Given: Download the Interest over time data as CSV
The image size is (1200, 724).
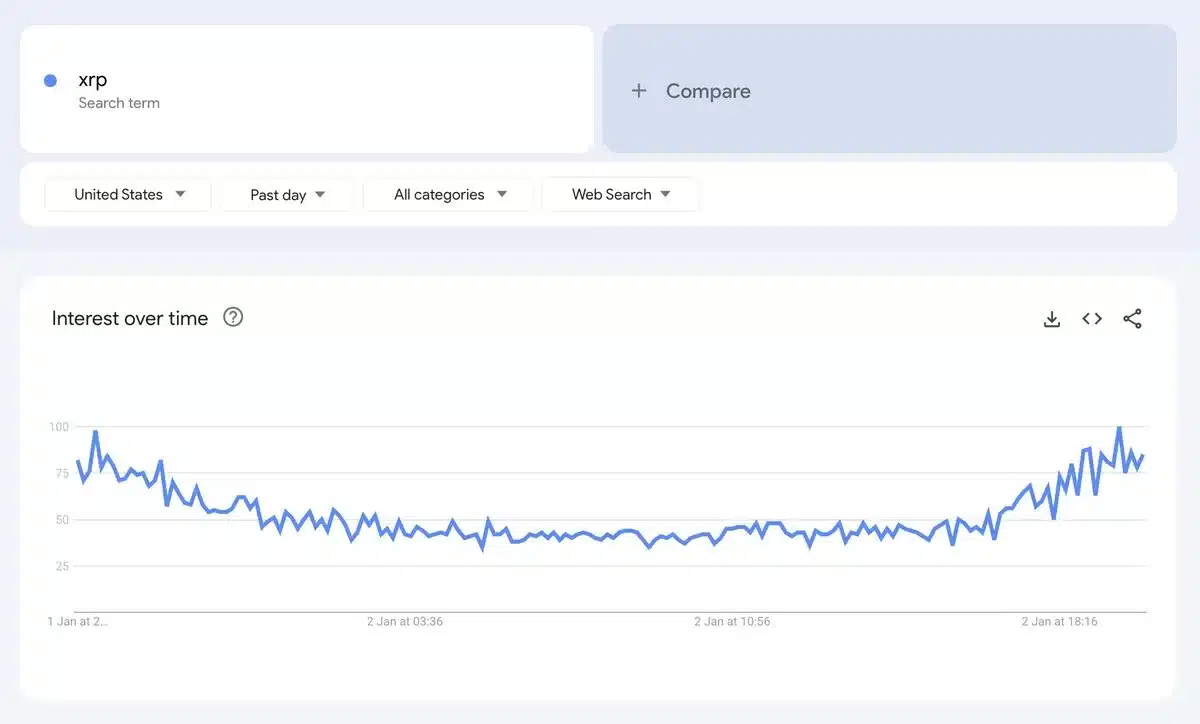Looking at the screenshot, I should coord(1051,318).
